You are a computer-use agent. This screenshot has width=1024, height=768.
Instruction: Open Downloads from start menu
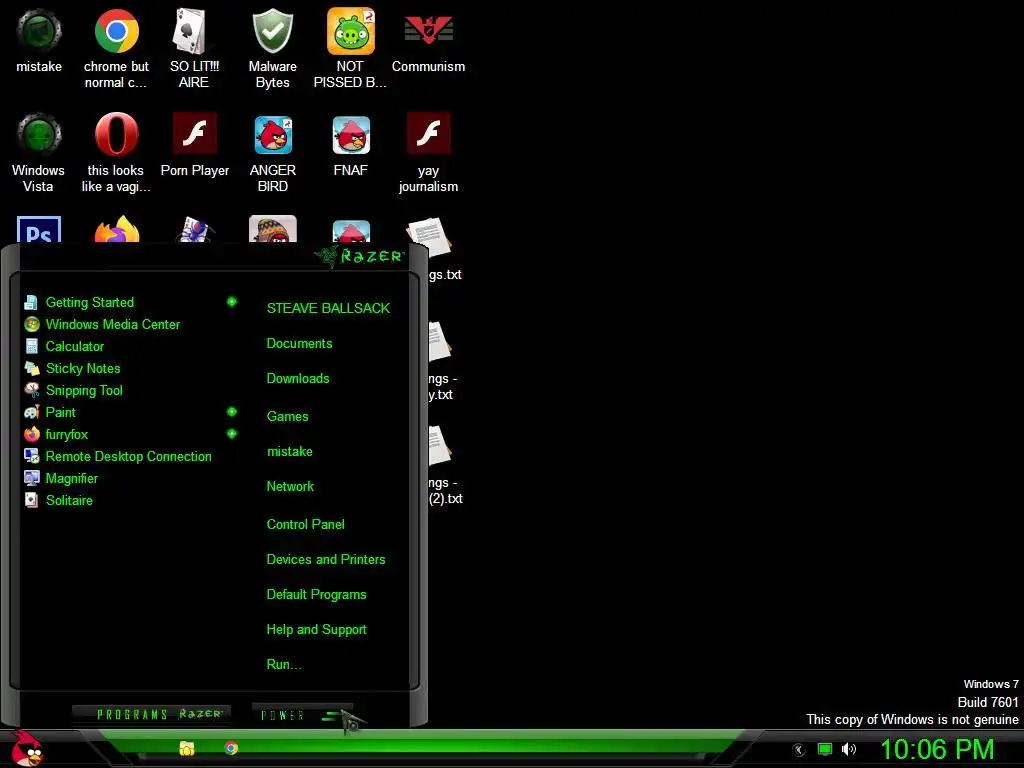tap(298, 379)
